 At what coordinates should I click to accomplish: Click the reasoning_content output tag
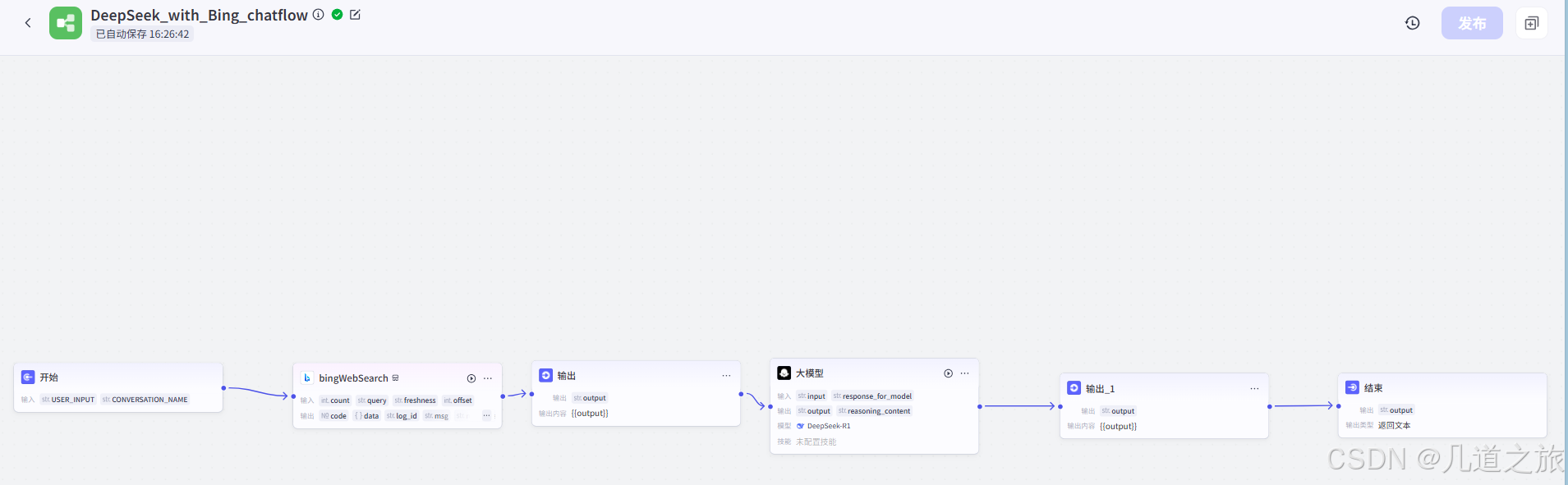[x=874, y=411]
